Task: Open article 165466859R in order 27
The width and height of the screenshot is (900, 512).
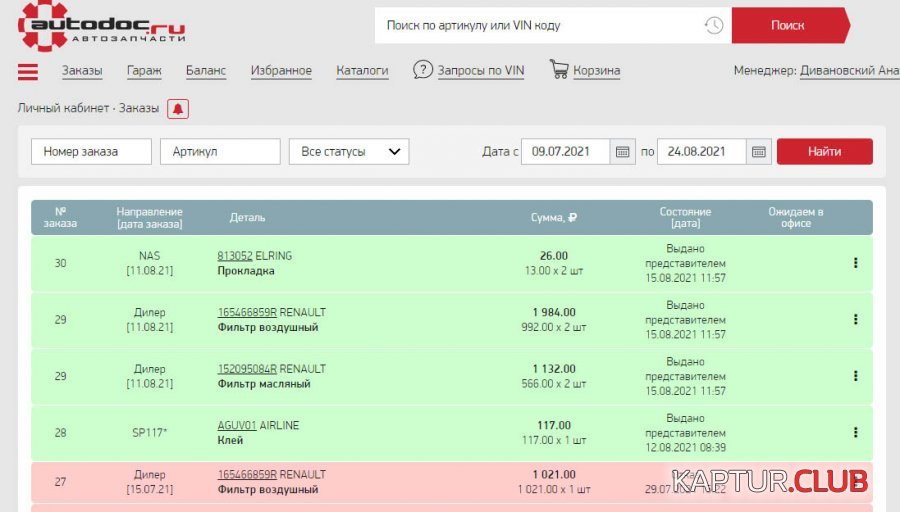Action: (x=247, y=475)
